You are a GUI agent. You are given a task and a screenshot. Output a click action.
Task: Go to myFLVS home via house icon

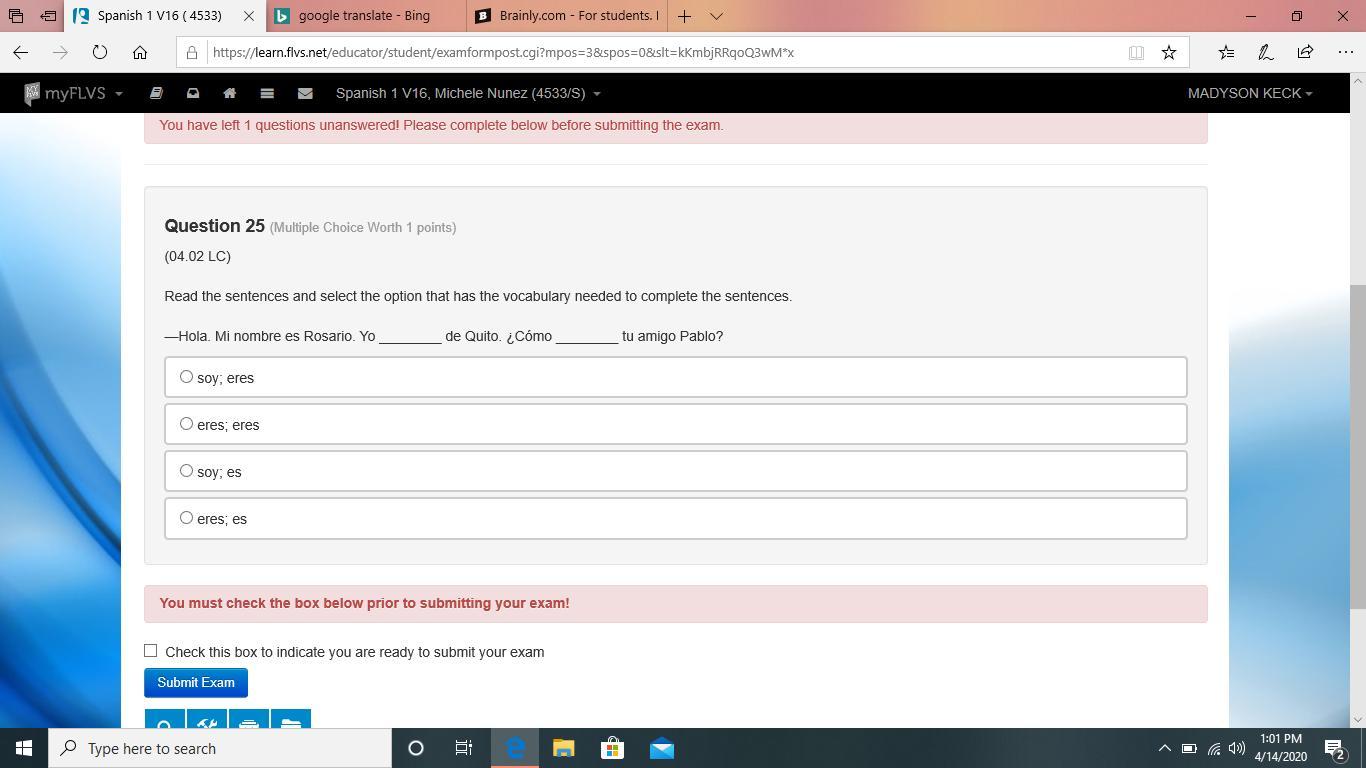coord(229,93)
